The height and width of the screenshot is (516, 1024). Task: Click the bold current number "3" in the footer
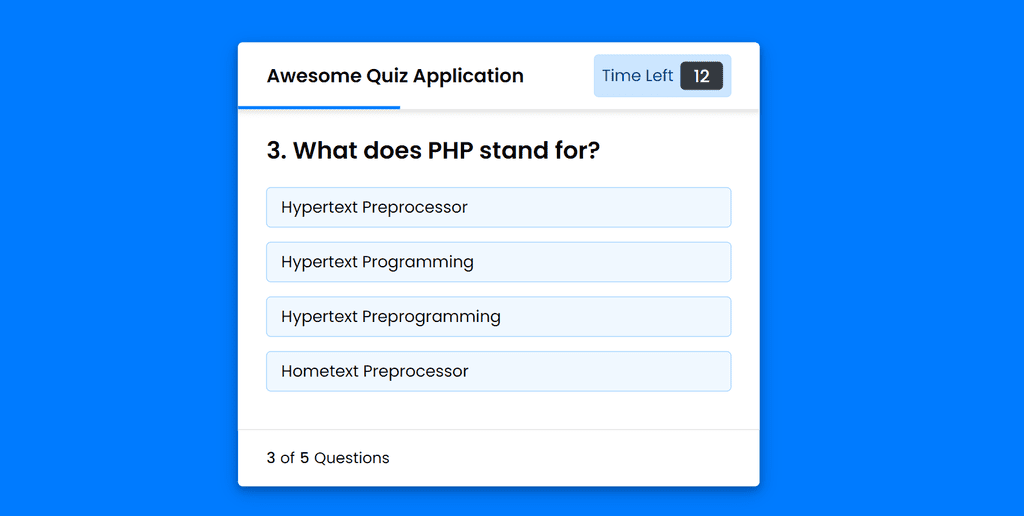271,458
